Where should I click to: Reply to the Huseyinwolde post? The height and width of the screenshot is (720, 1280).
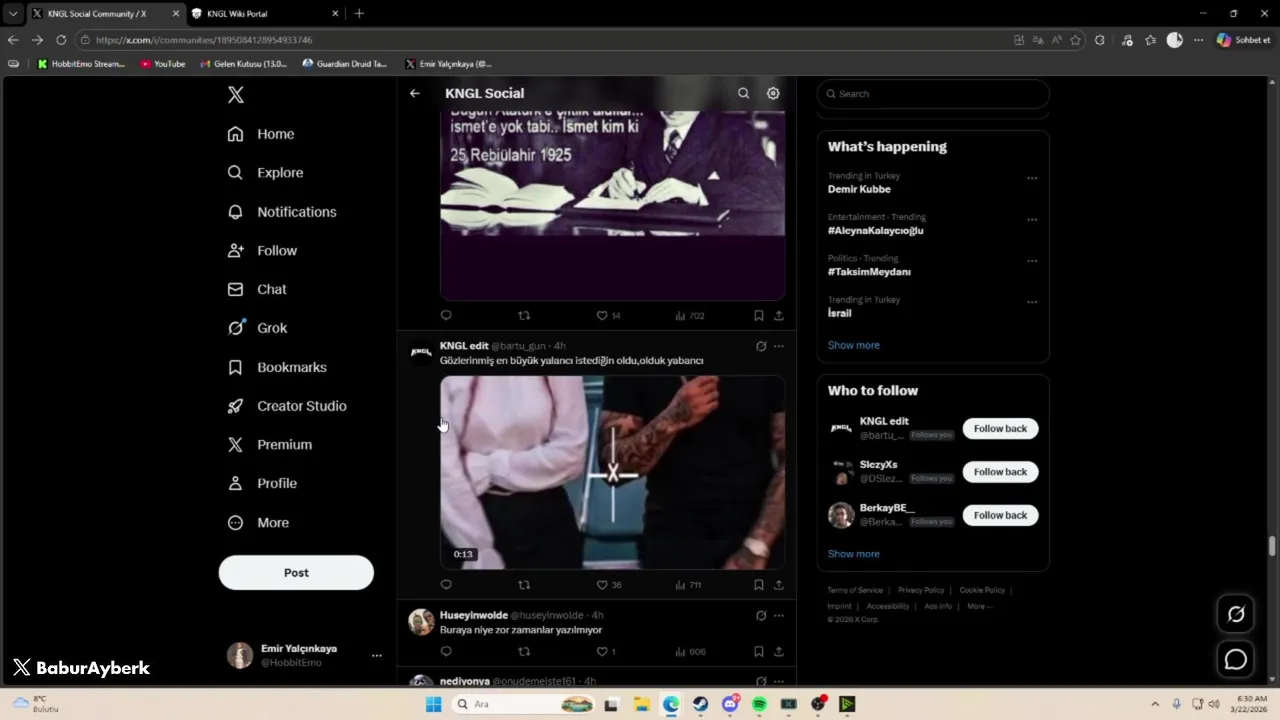(x=446, y=652)
